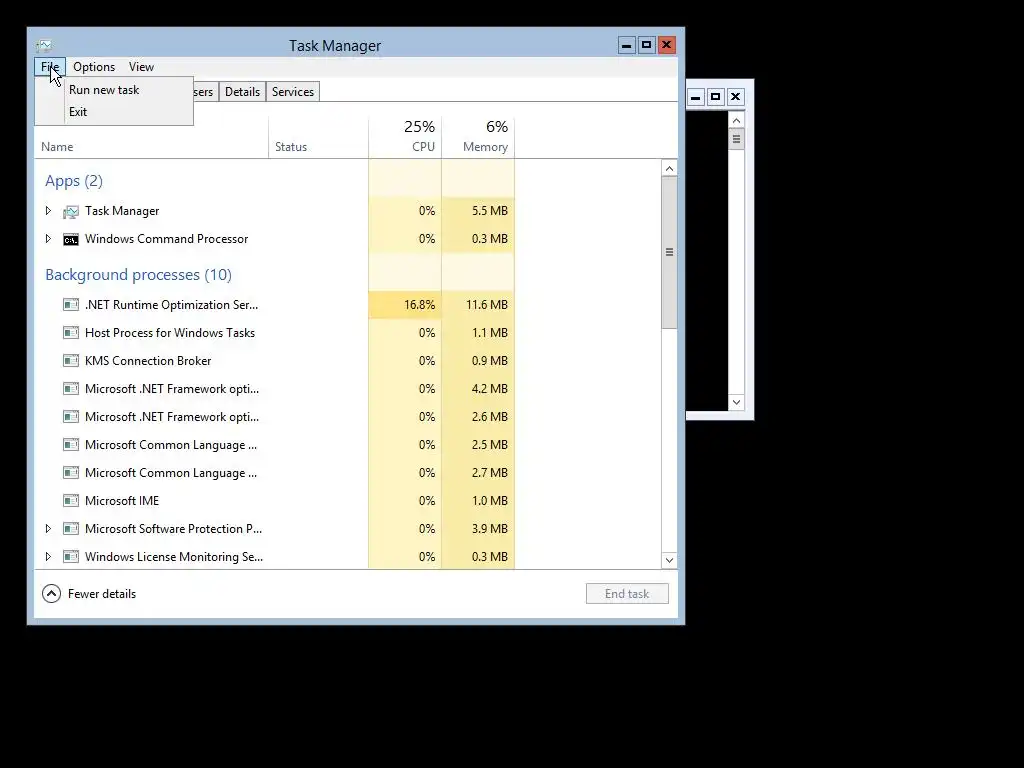The height and width of the screenshot is (768, 1024).
Task: Click the End task button
Action: (627, 594)
